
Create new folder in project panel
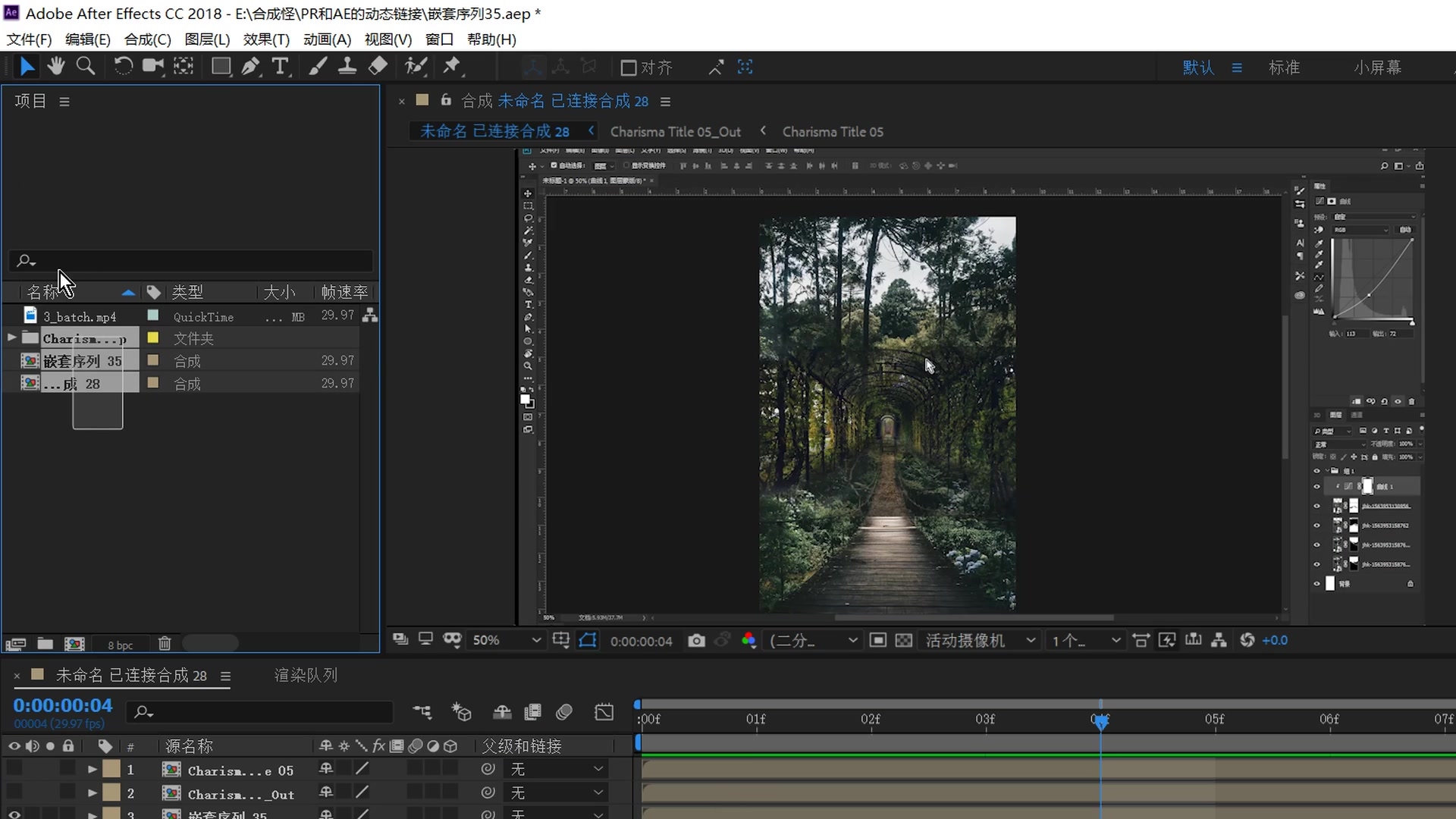tap(45, 644)
